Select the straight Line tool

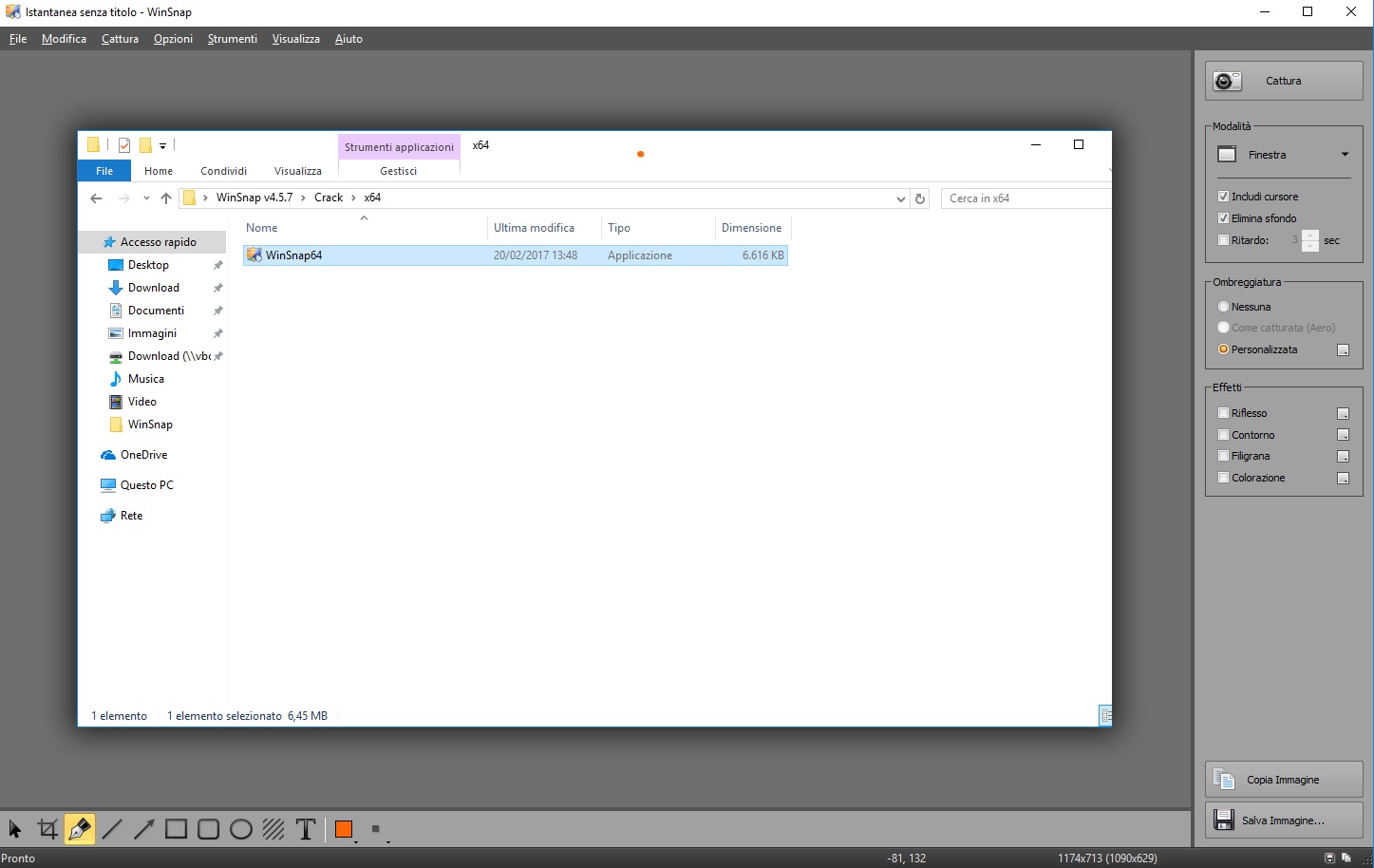pos(112,829)
